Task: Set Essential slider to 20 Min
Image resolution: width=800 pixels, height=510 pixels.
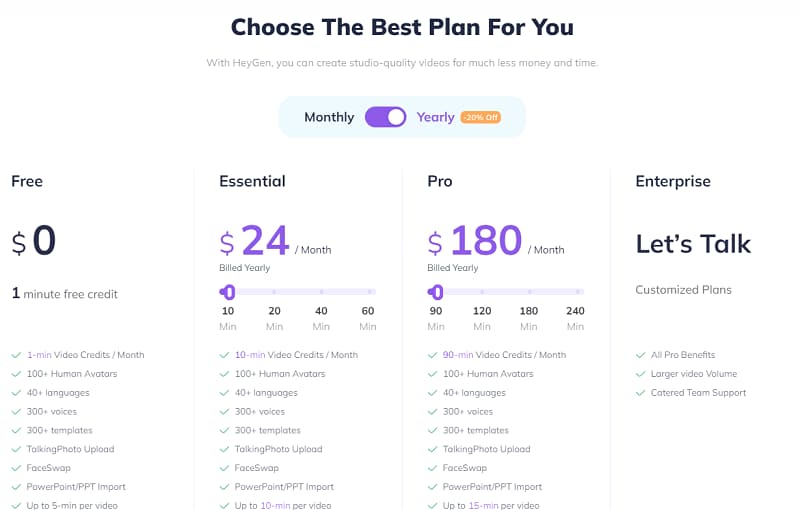Action: point(274,292)
